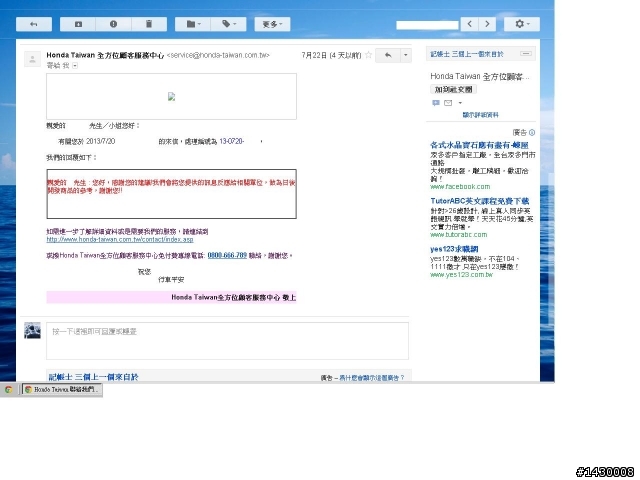
Task: Open the settings gear menu
Action: (522, 24)
